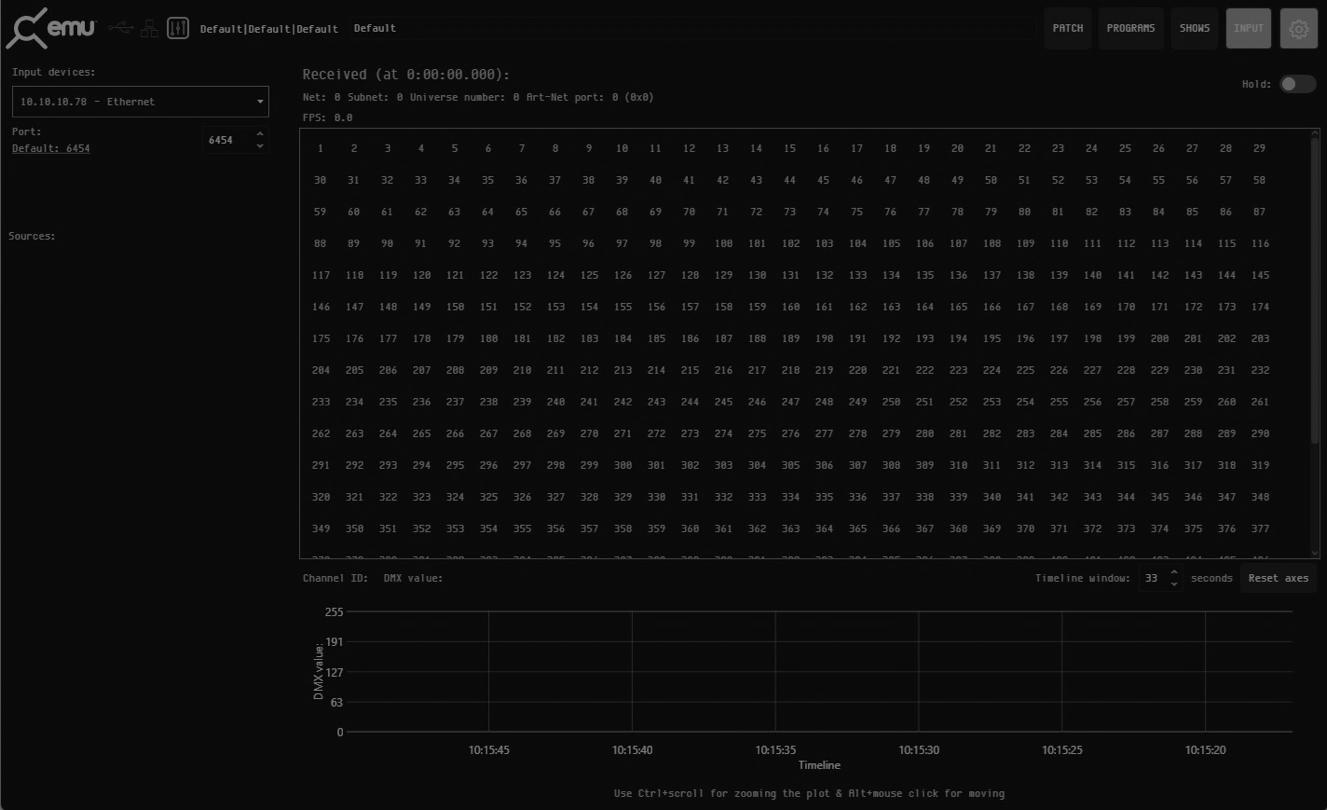Open the Input devices dropdown

(x=140, y=101)
